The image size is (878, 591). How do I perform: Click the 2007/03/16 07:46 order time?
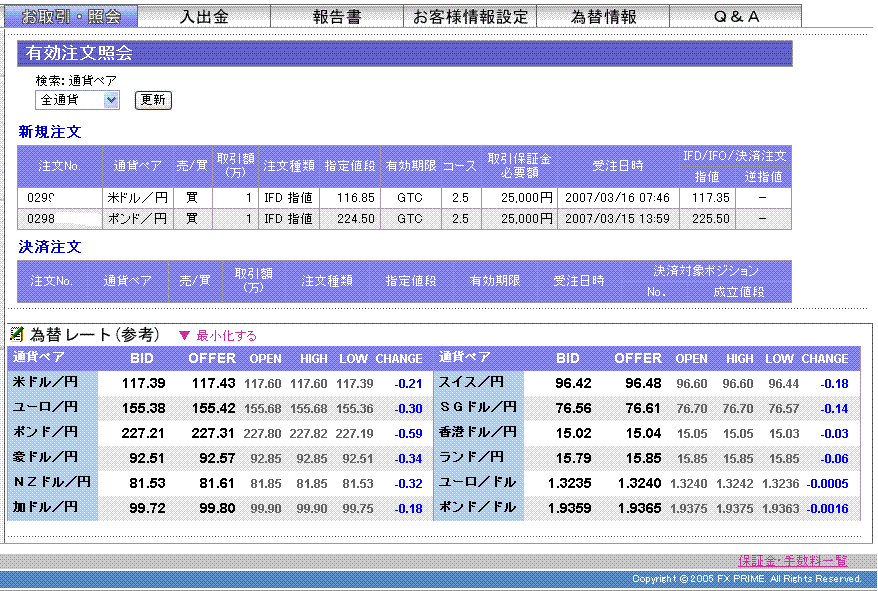(x=618, y=198)
